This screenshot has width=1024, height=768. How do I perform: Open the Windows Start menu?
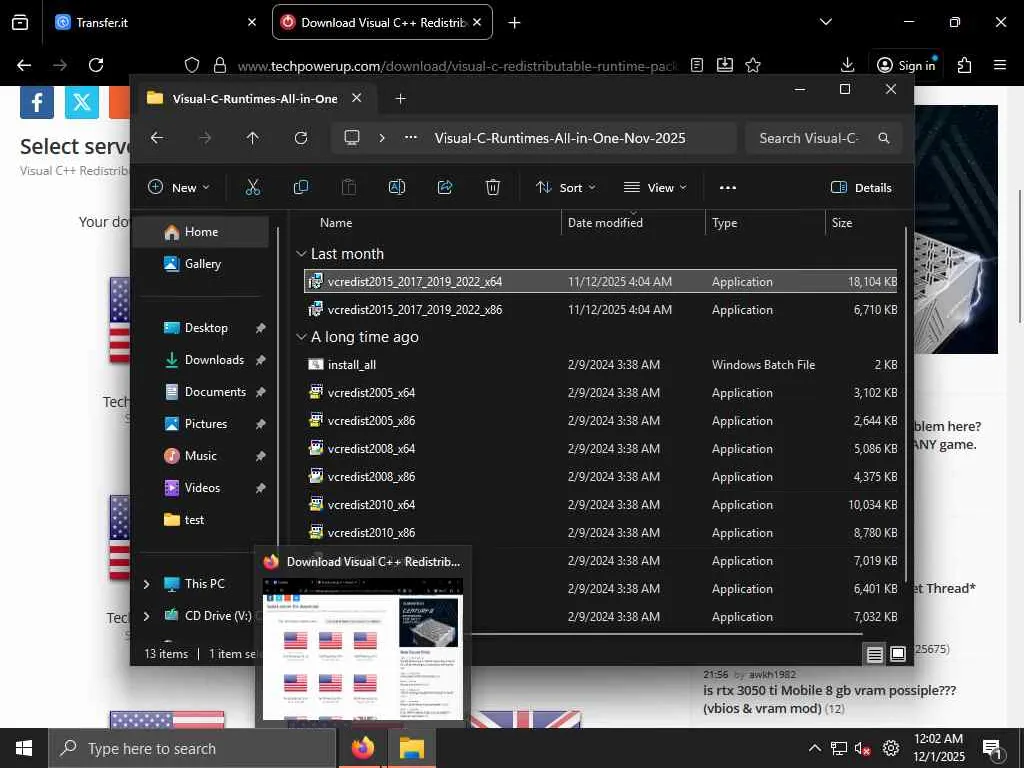click(24, 748)
